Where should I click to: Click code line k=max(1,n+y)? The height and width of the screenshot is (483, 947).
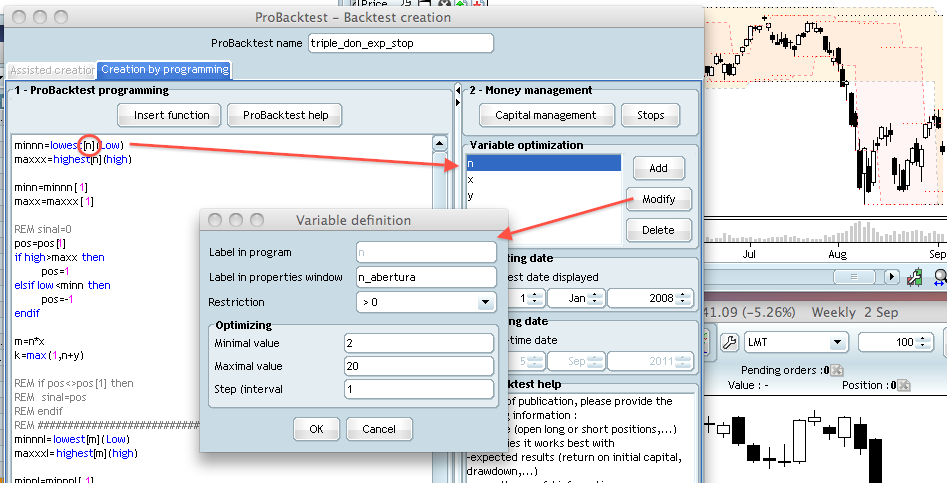coord(49,356)
